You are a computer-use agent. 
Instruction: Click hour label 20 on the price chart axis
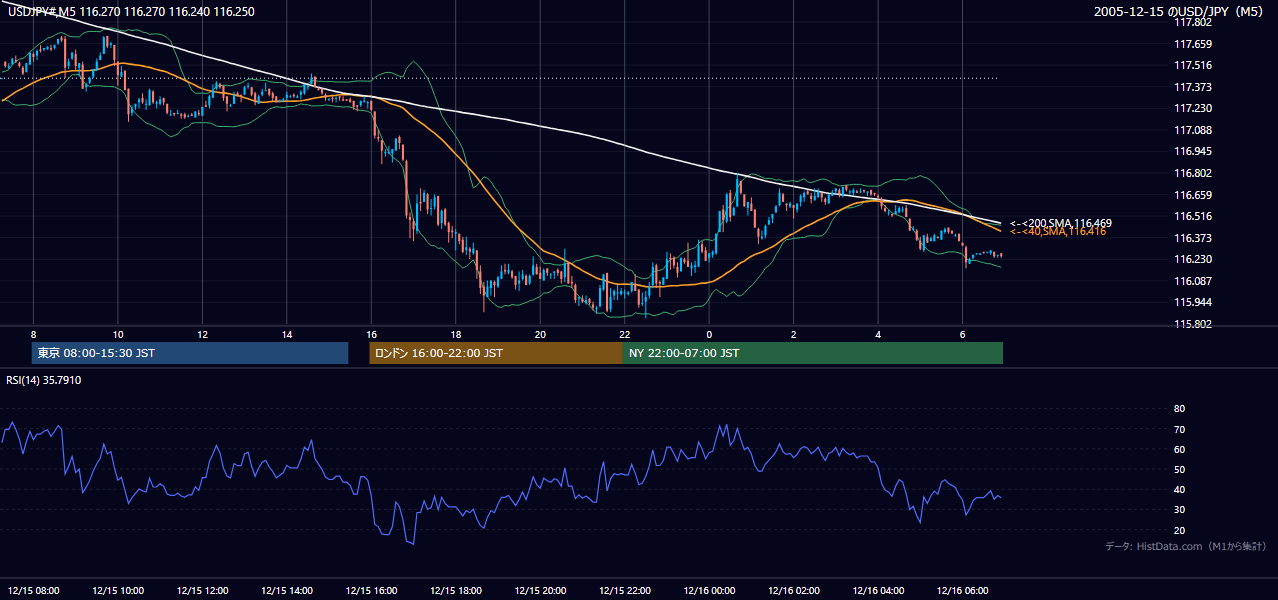[540, 334]
